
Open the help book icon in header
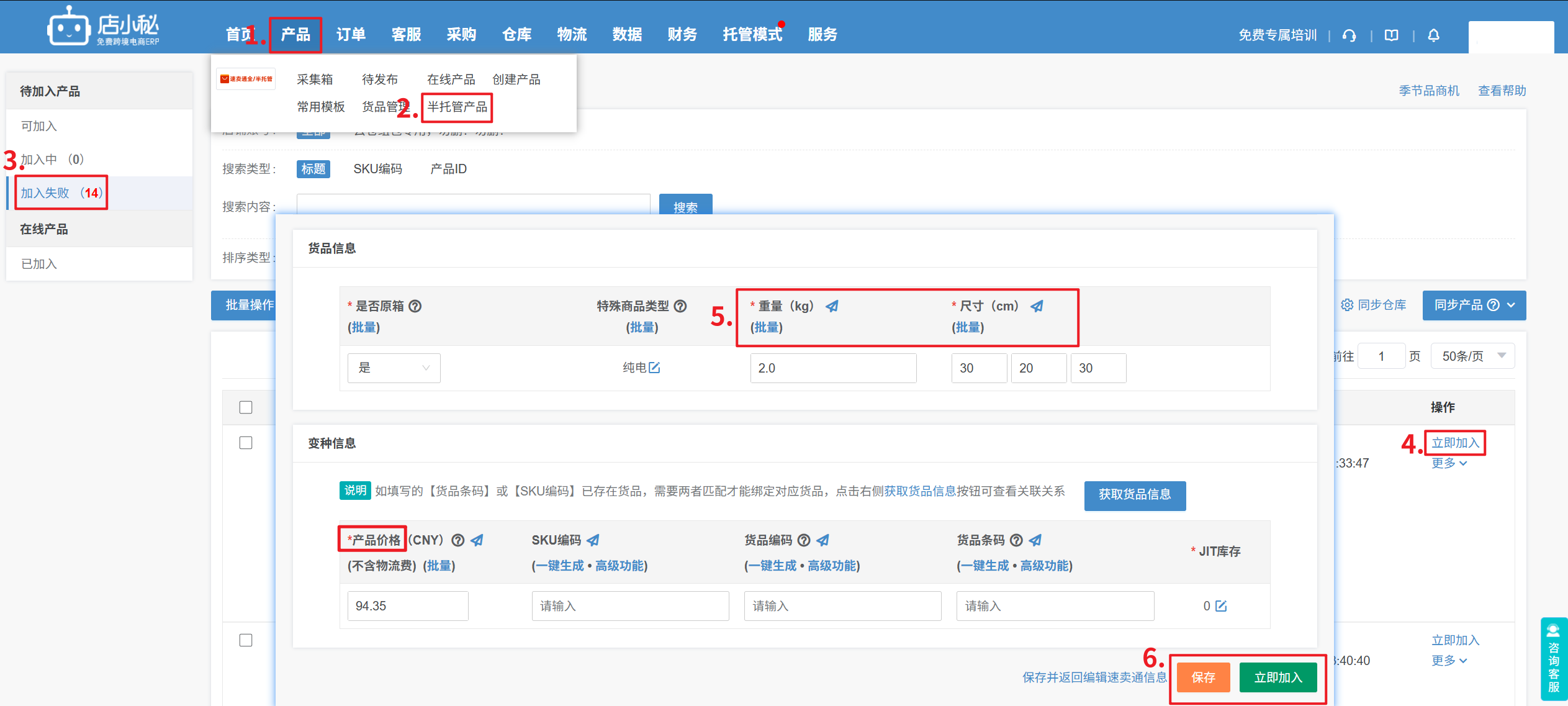1391,35
